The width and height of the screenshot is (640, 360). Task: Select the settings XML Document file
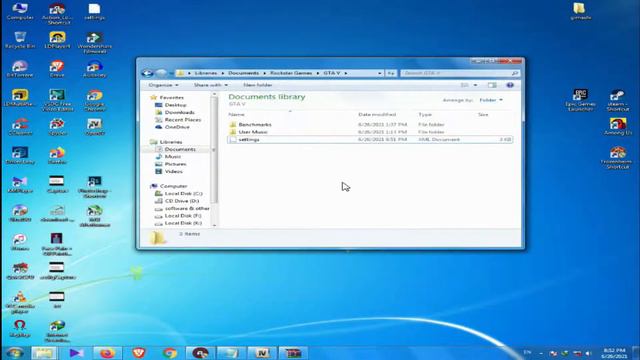point(369,139)
